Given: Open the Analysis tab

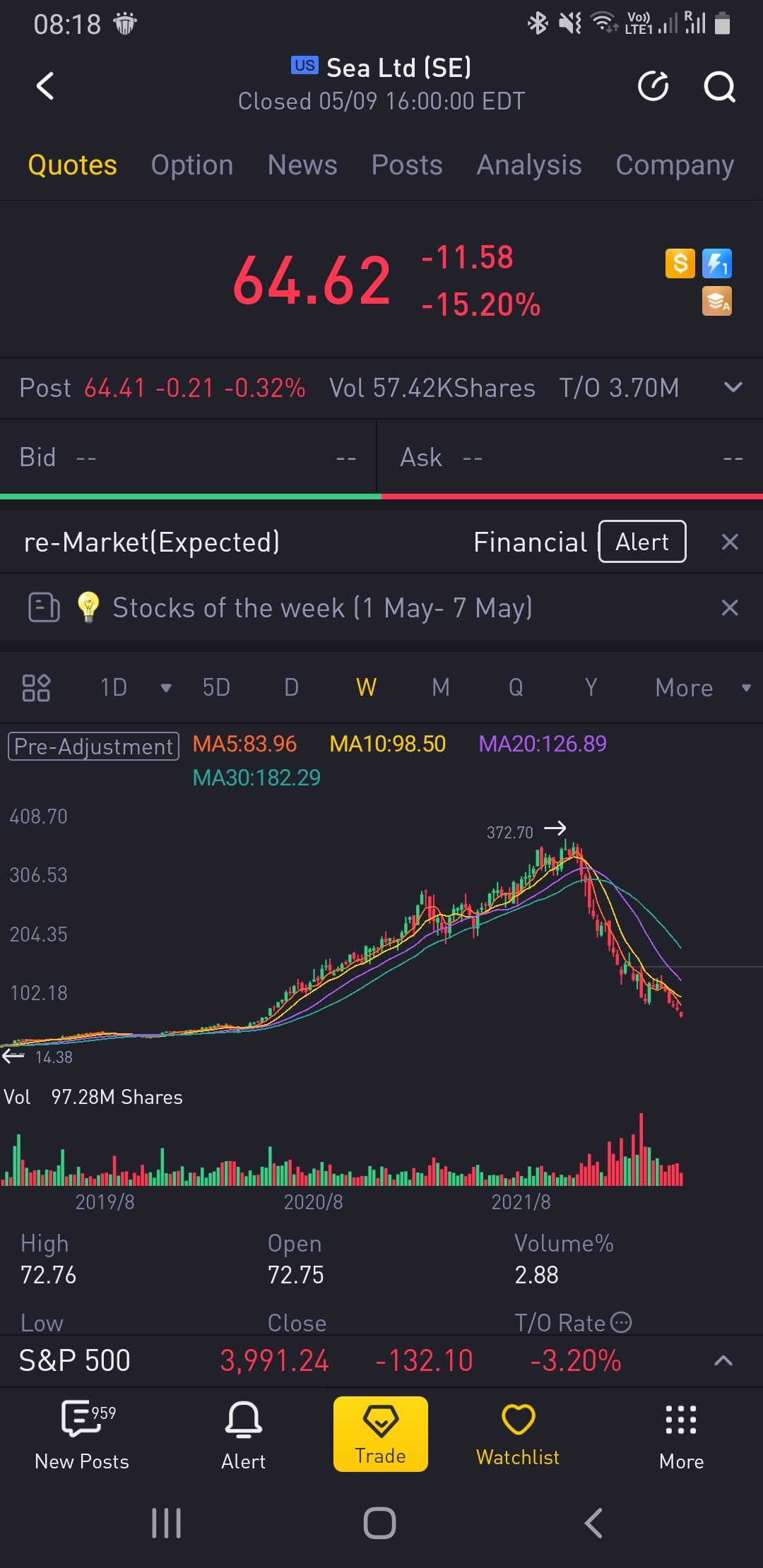Looking at the screenshot, I should (529, 165).
